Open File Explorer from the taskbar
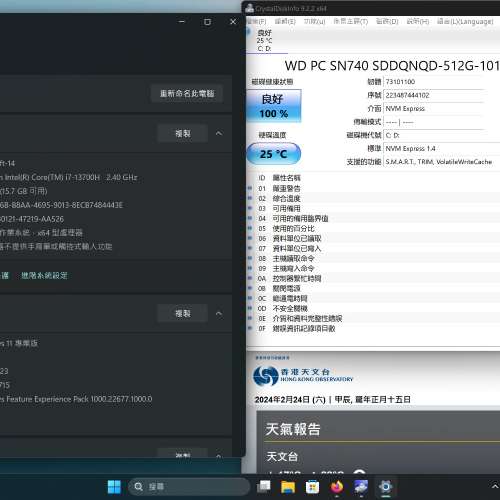500x500 pixels. (x=288, y=487)
